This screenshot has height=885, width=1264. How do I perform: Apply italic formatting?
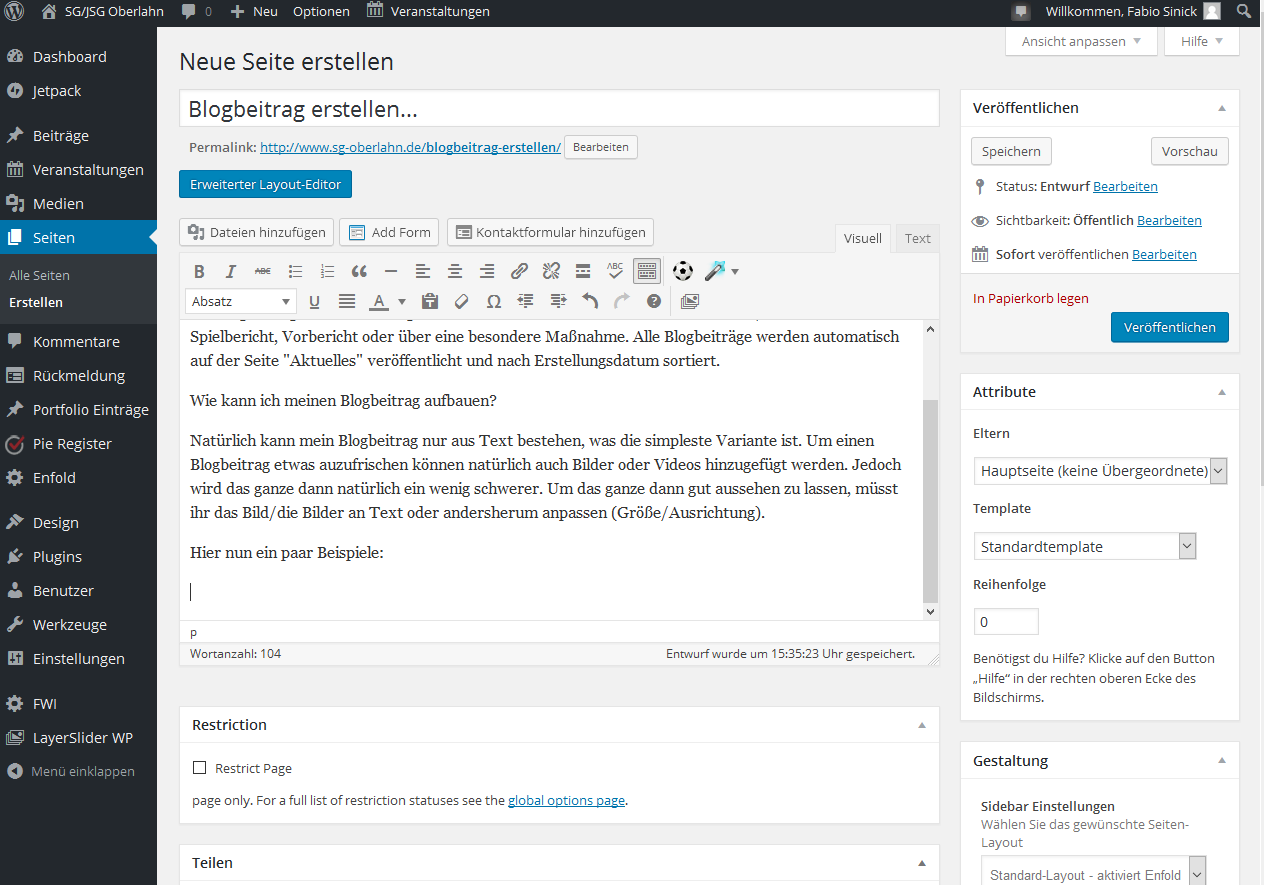231,270
